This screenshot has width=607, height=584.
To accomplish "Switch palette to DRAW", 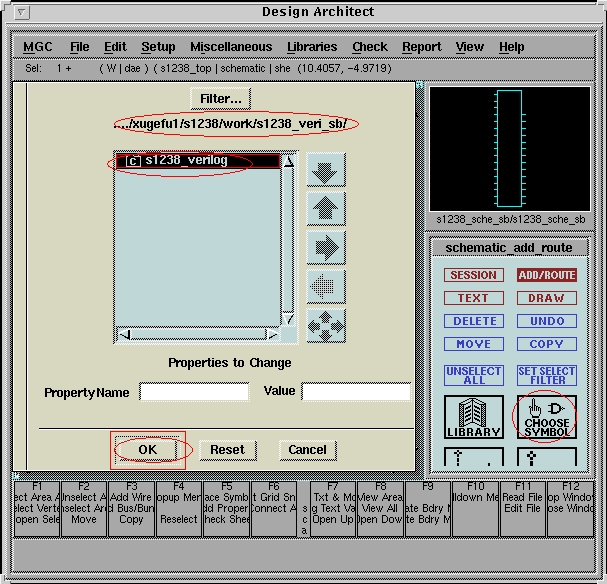I will pyautogui.click(x=547, y=298).
